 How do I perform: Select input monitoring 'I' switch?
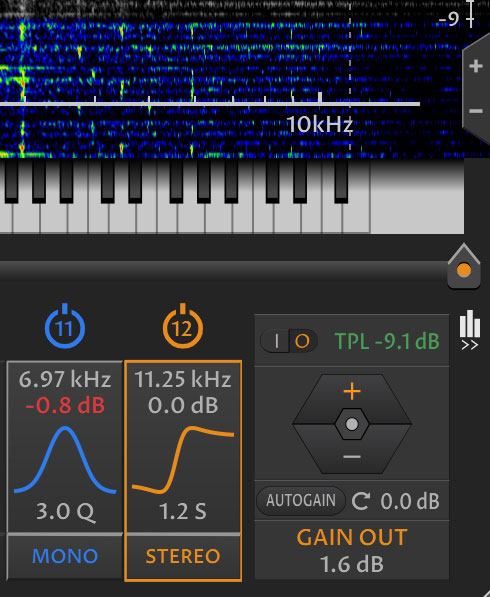tap(276, 341)
